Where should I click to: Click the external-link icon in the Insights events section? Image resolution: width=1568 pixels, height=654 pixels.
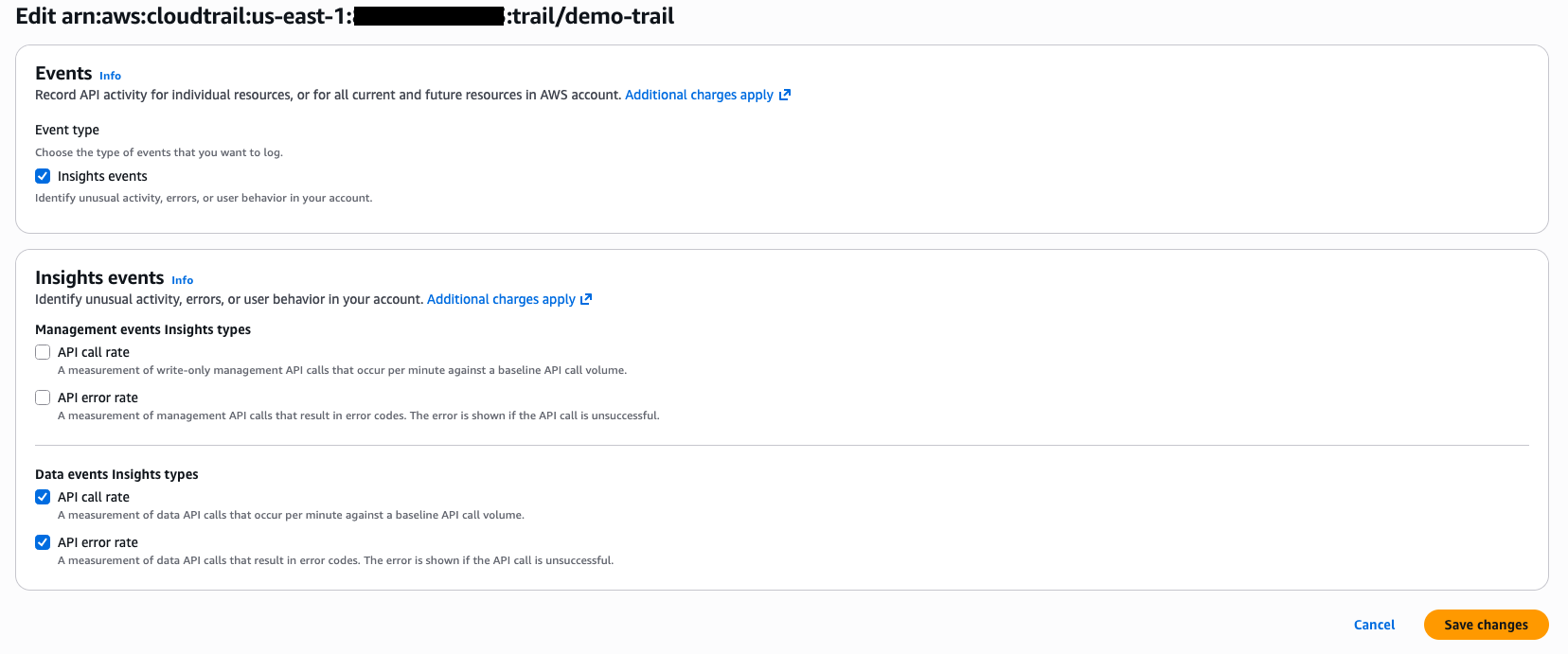pos(587,298)
